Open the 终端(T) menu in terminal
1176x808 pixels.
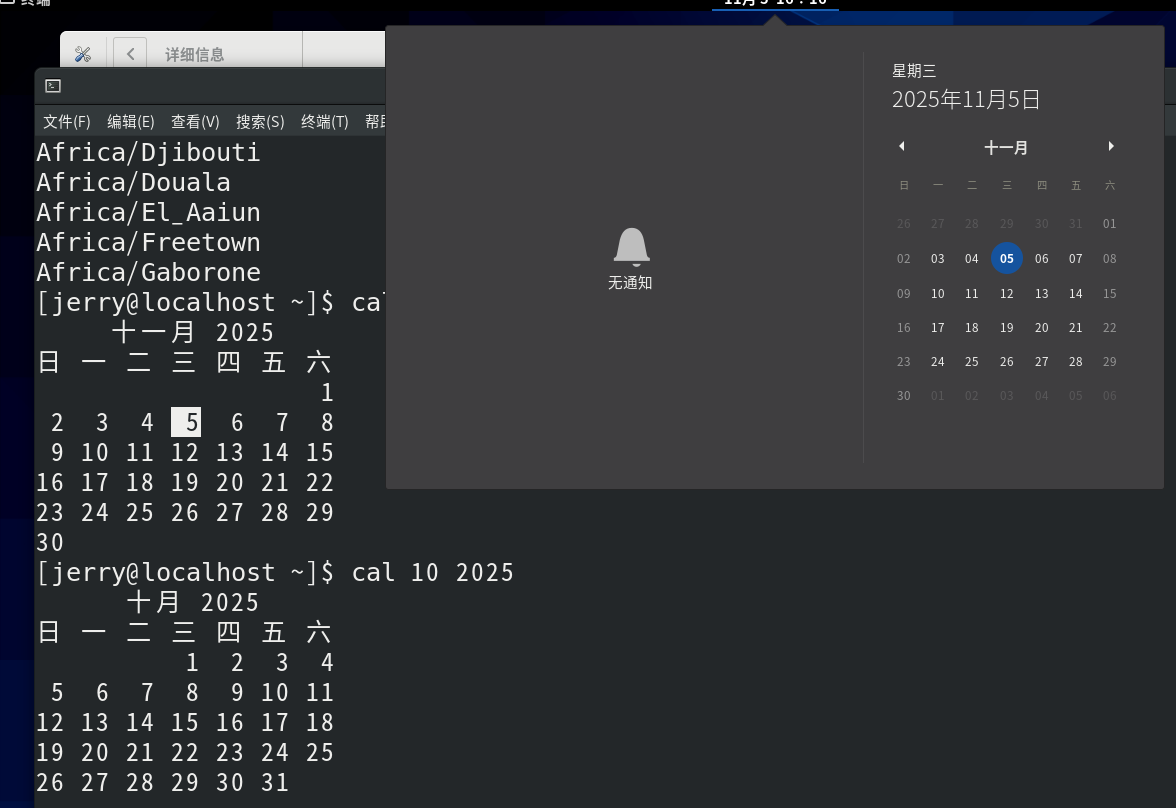325,122
